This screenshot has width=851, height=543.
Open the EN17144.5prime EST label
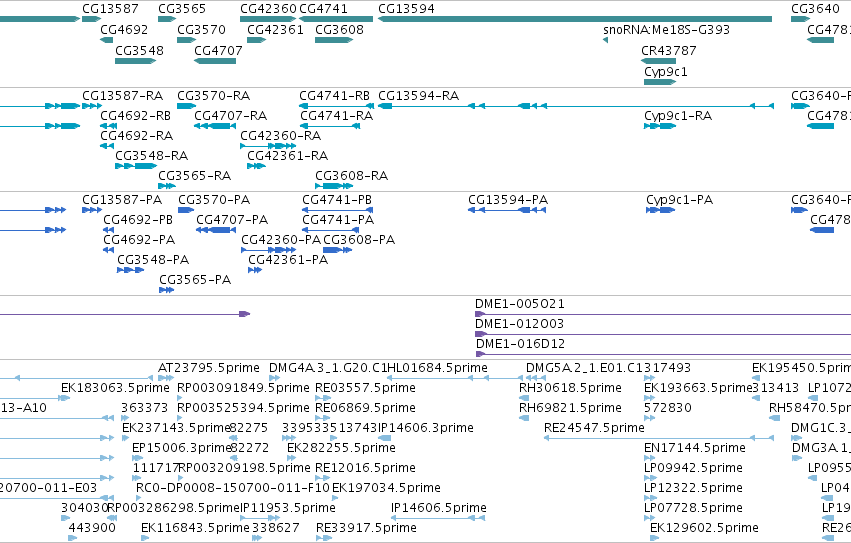tap(694, 449)
